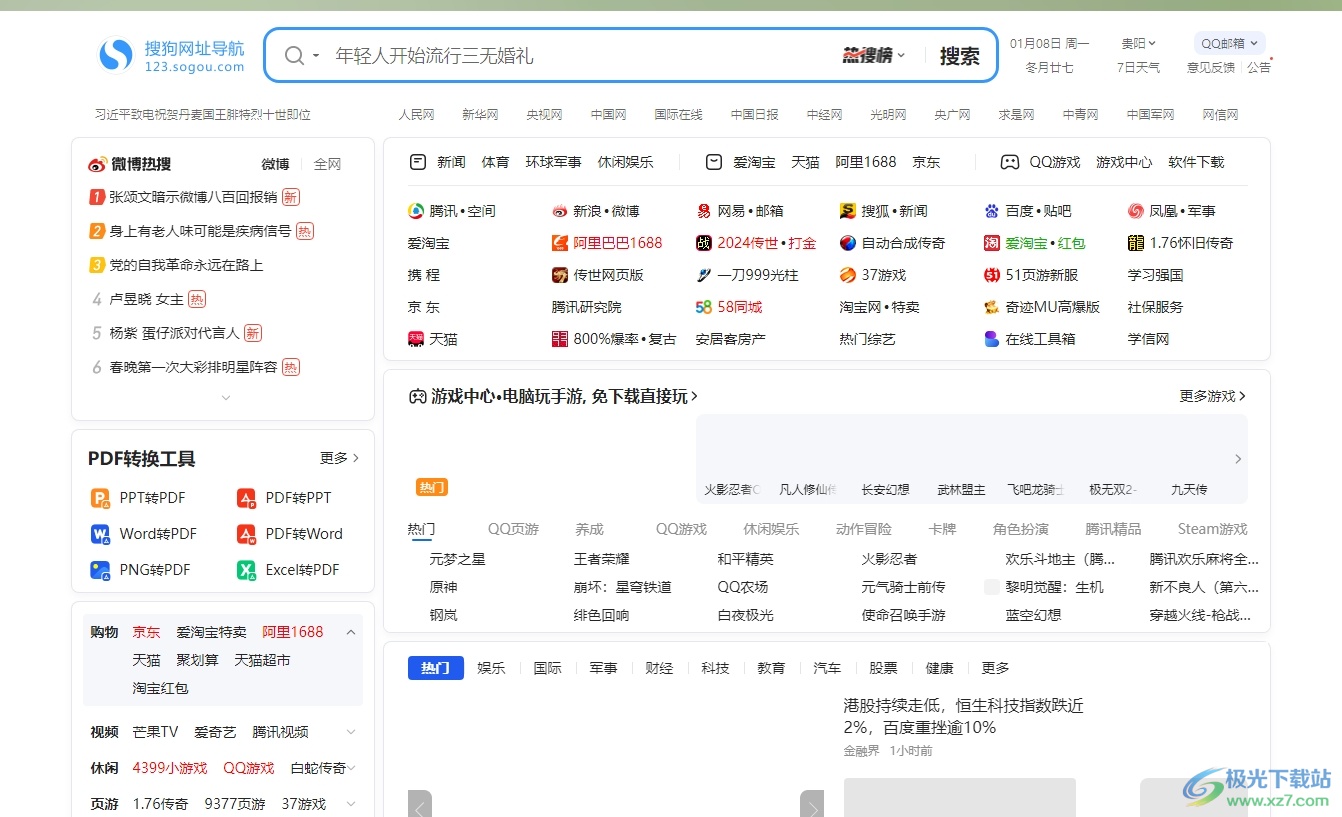The height and width of the screenshot is (817, 1342).
Task: Click the PPT转PDF icon
Action: coord(100,498)
